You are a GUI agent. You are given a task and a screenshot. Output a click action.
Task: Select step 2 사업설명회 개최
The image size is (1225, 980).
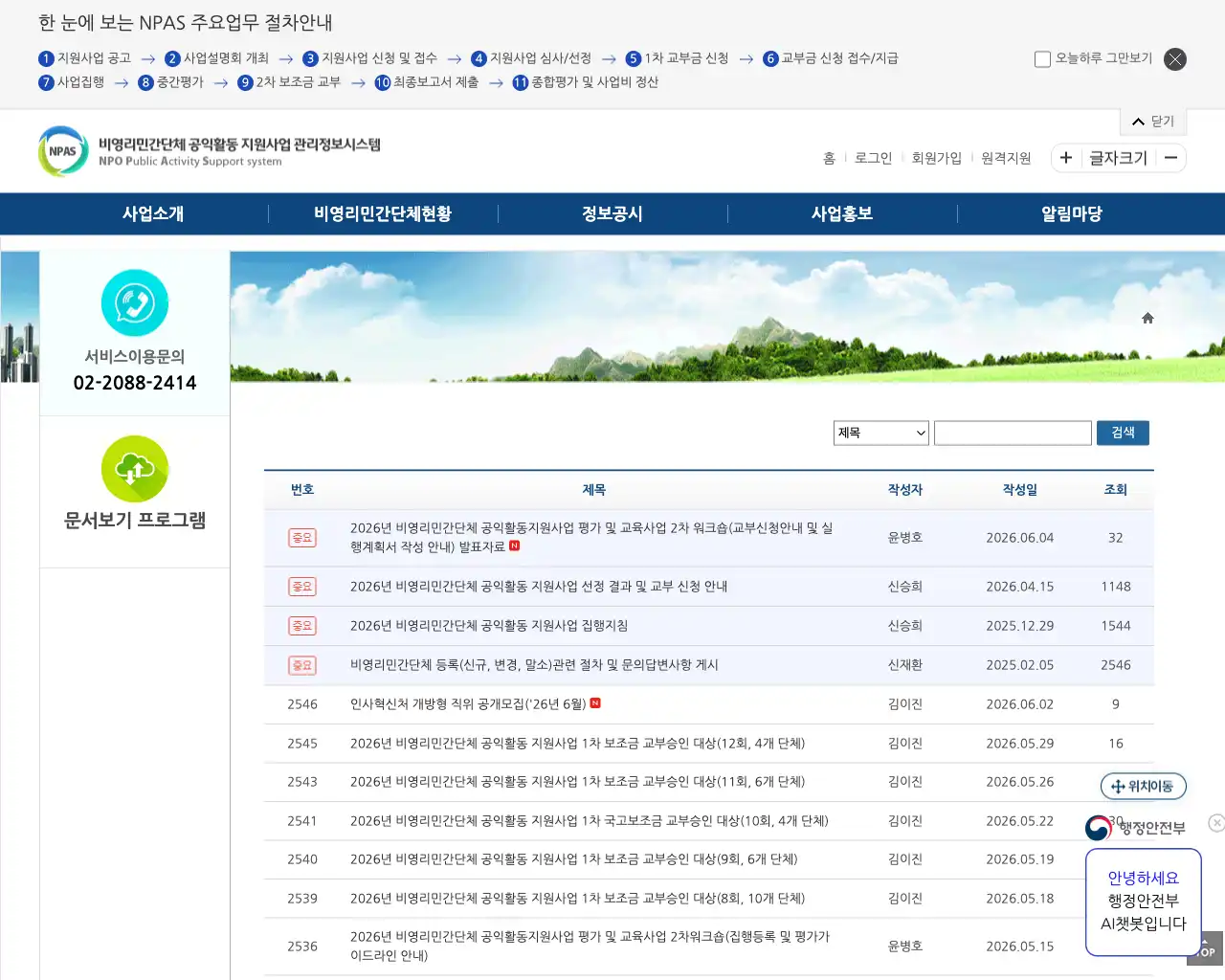click(x=216, y=58)
